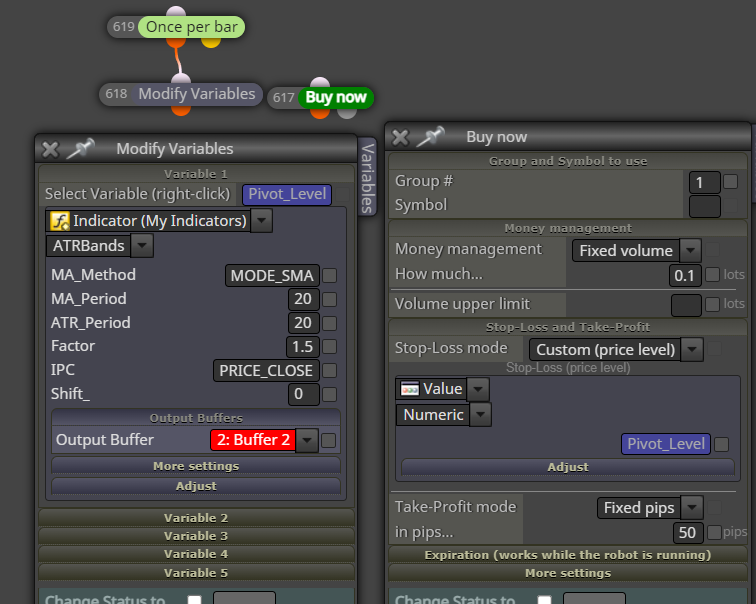Image resolution: width=756 pixels, height=604 pixels.
Task: Click the Pivot_Level variable in Variable 1
Action: 287,194
